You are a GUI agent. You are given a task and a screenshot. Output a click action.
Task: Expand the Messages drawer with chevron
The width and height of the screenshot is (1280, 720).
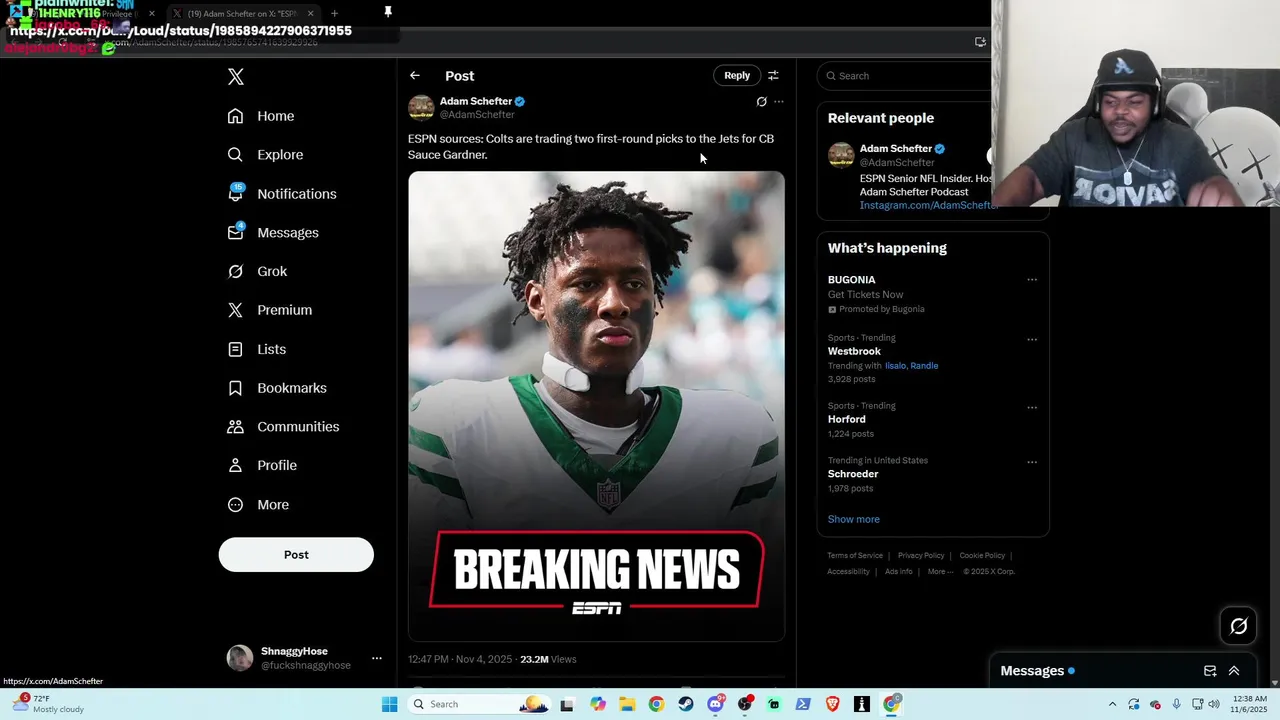(x=1234, y=671)
